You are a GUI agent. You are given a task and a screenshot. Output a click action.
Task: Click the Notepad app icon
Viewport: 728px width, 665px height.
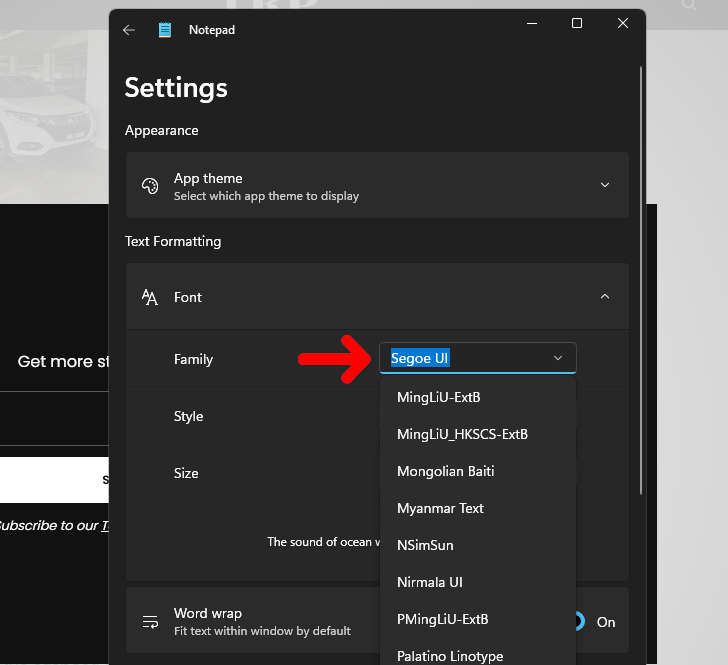[165, 30]
